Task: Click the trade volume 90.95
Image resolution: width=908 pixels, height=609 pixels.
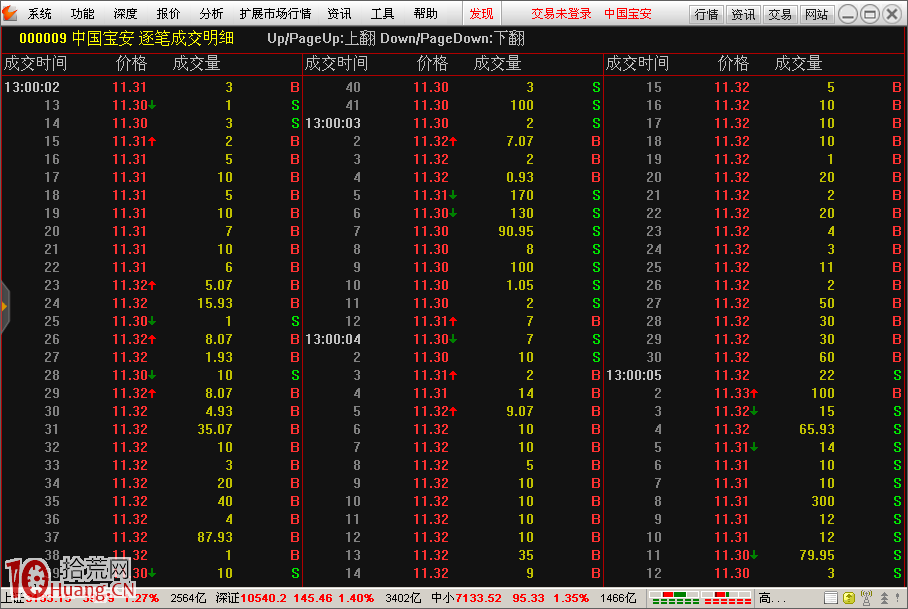Action: (x=516, y=232)
